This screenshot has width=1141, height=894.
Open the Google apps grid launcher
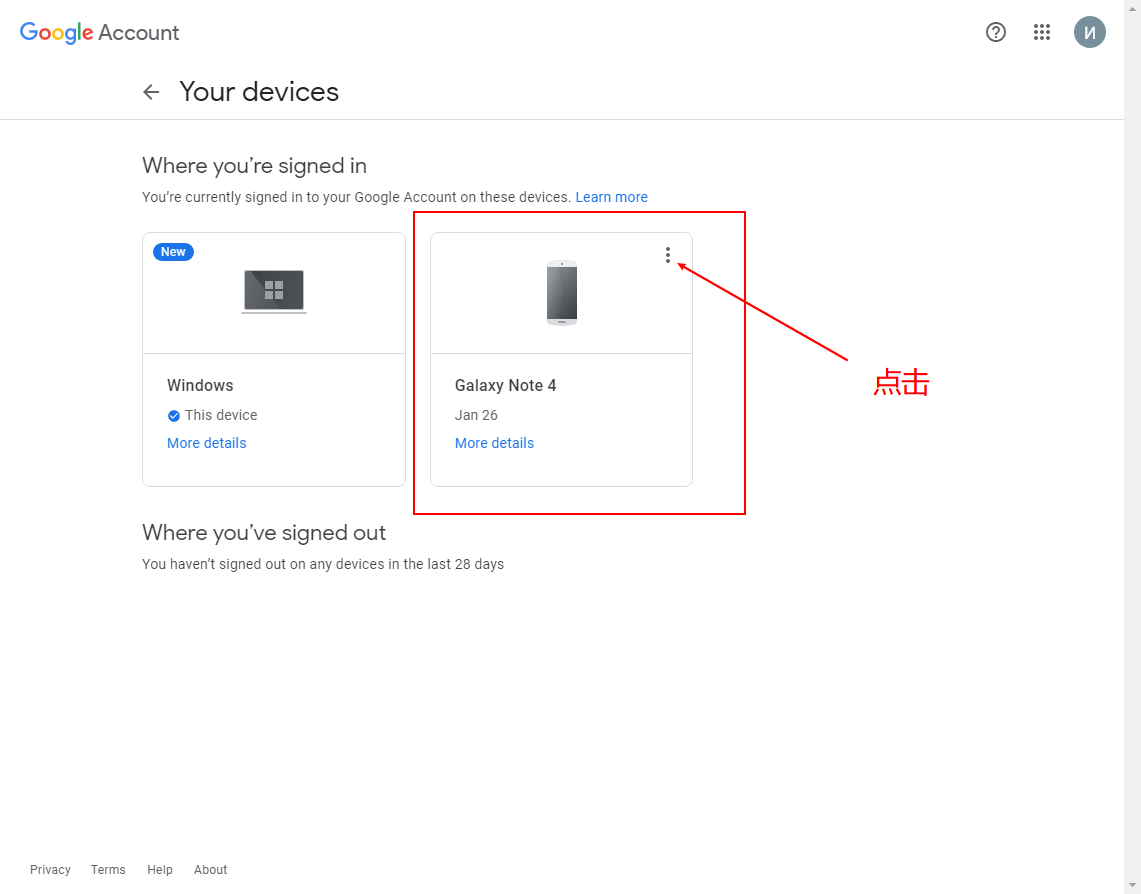[1041, 32]
